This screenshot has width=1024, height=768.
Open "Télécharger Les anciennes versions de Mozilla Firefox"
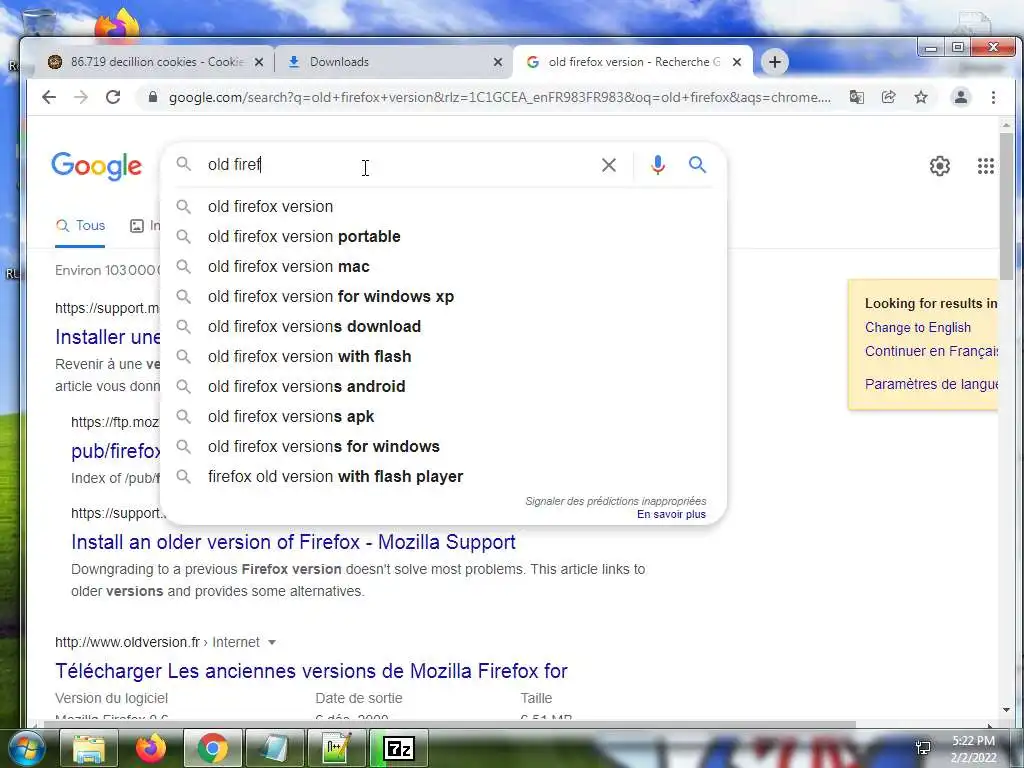tap(312, 671)
